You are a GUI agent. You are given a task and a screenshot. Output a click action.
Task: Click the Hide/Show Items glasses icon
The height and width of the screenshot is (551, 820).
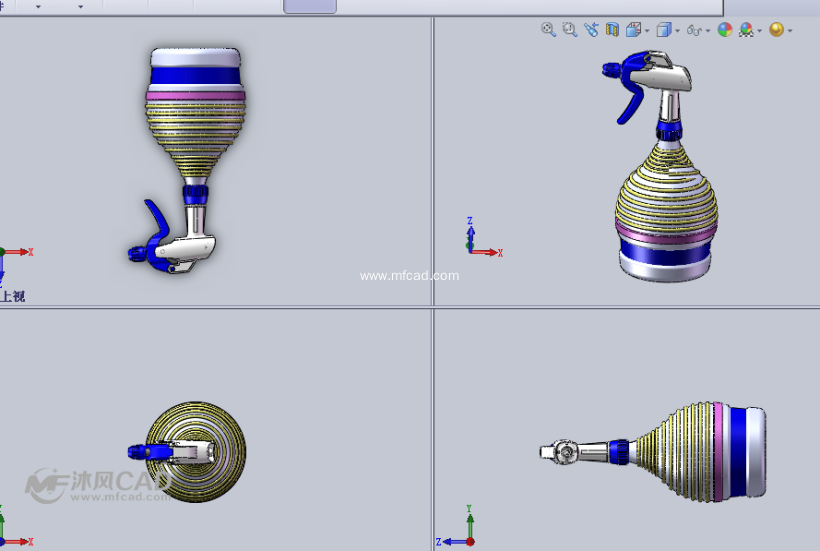tap(695, 30)
